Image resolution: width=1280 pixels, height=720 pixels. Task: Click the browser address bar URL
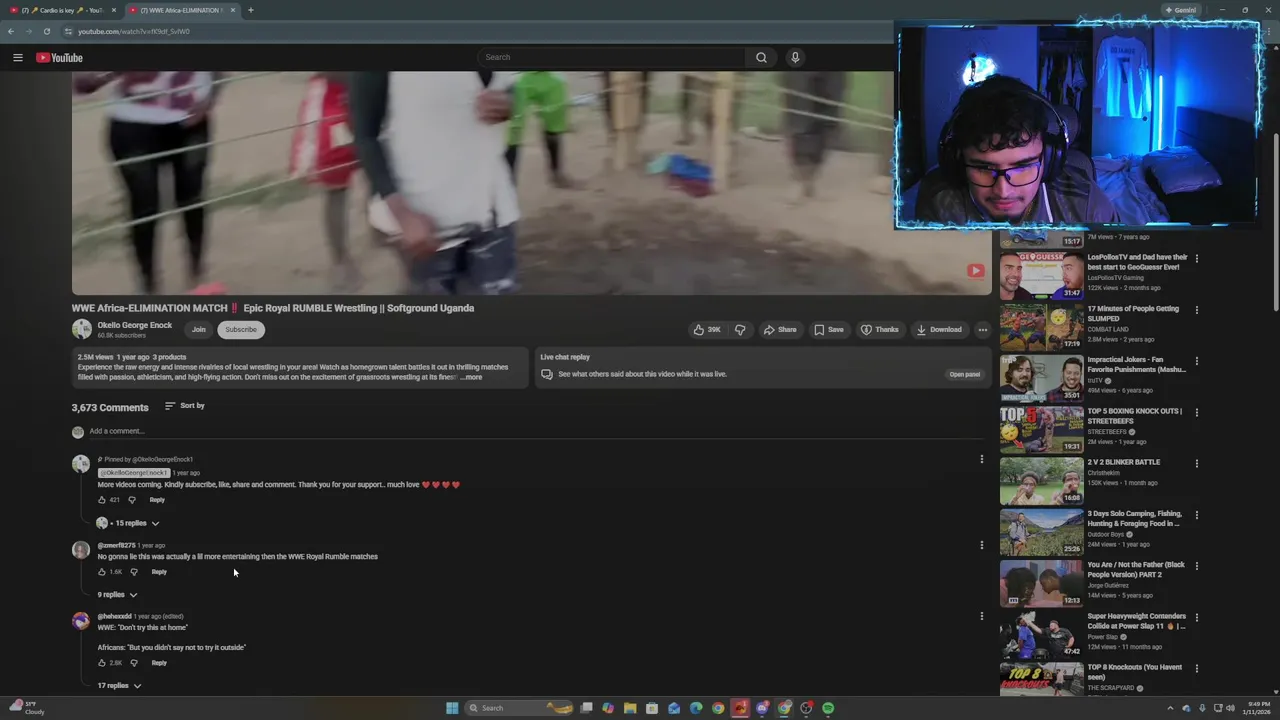(x=134, y=31)
